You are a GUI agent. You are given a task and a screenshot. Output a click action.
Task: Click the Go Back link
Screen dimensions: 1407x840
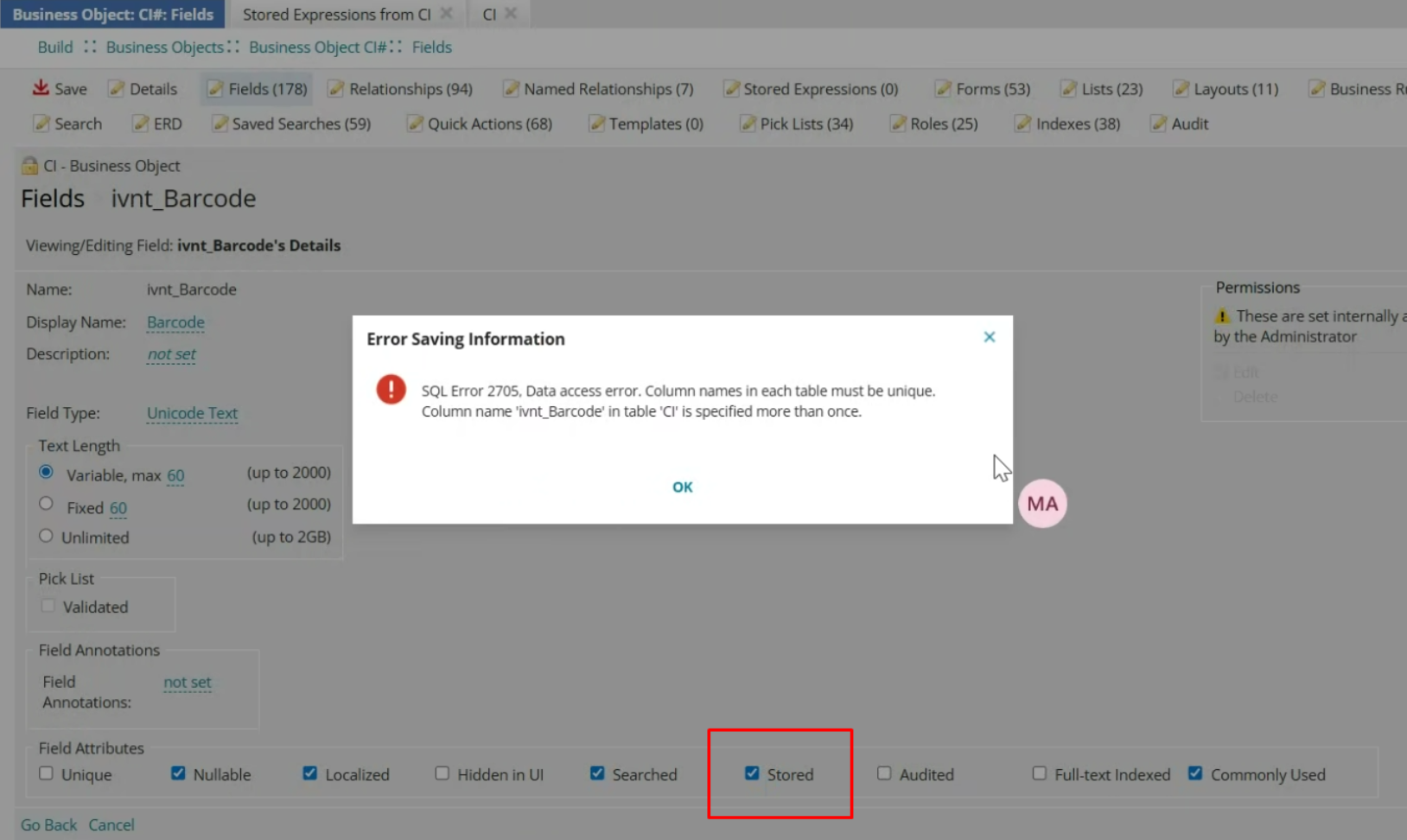pyautogui.click(x=48, y=824)
